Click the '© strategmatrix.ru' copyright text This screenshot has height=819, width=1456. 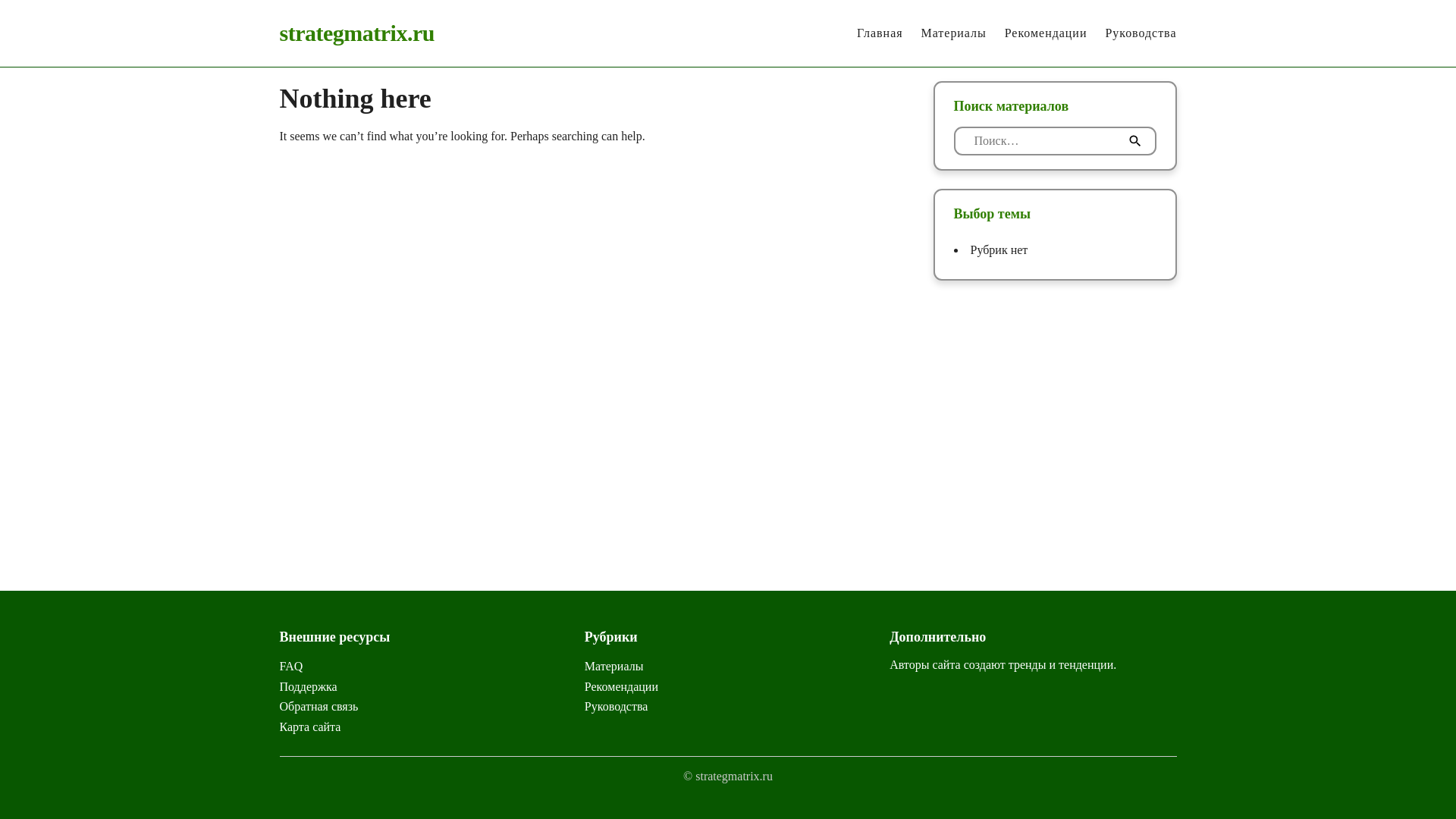point(728,777)
